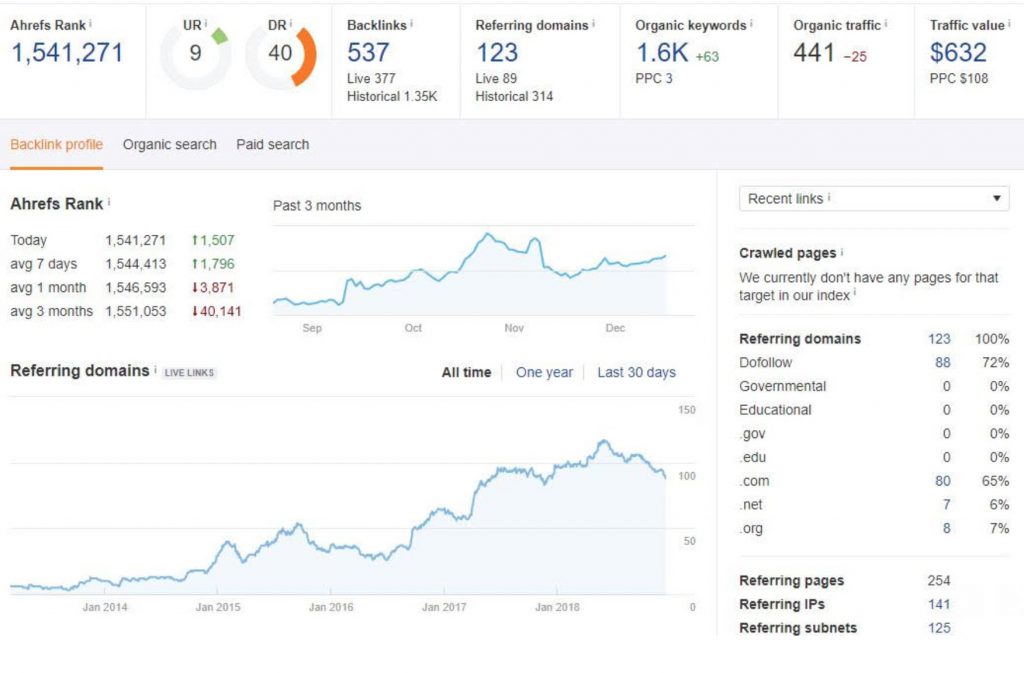Click 'Jan 2017' on the referring domains chart axis
The width and height of the screenshot is (1024, 673).
[x=444, y=607]
